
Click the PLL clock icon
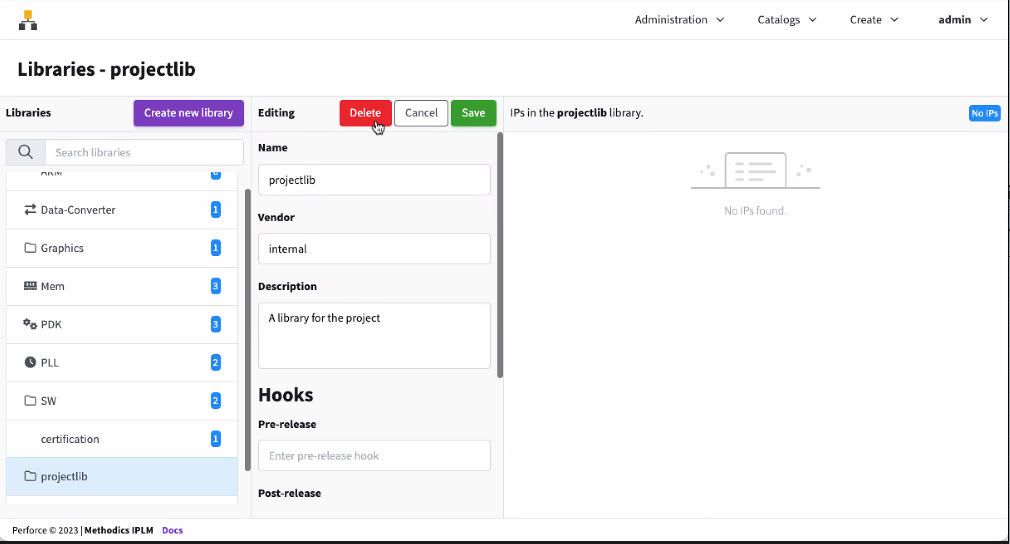pos(30,362)
